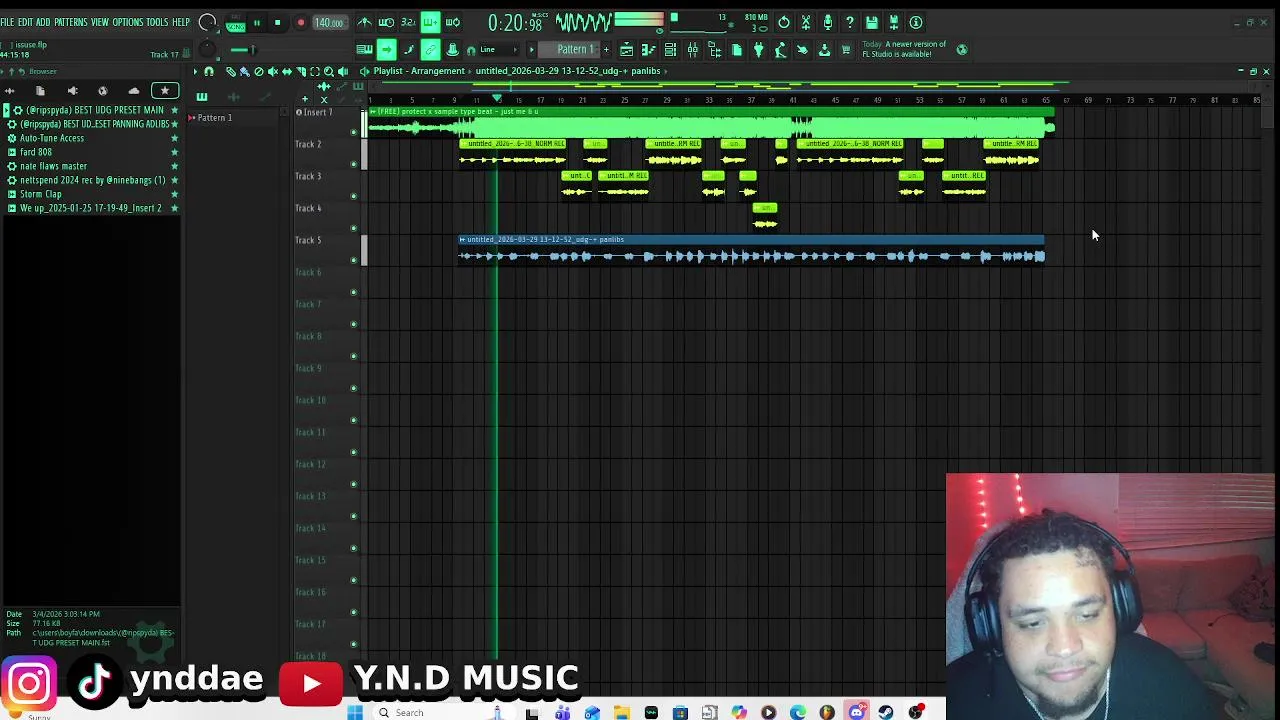This screenshot has width=1280, height=720.
Task: Open the TOOLS menu
Action: (x=157, y=22)
